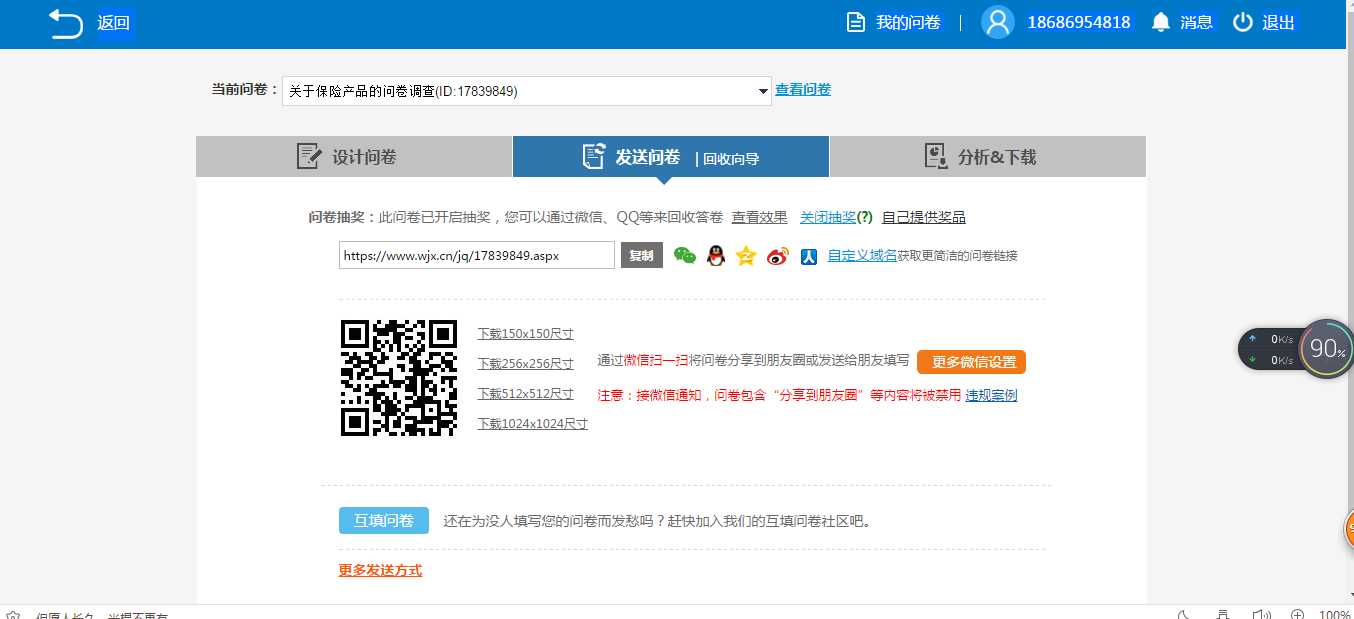This screenshot has height=619, width=1354.
Task: Open account 18686954818 menu
Action: point(1079,22)
